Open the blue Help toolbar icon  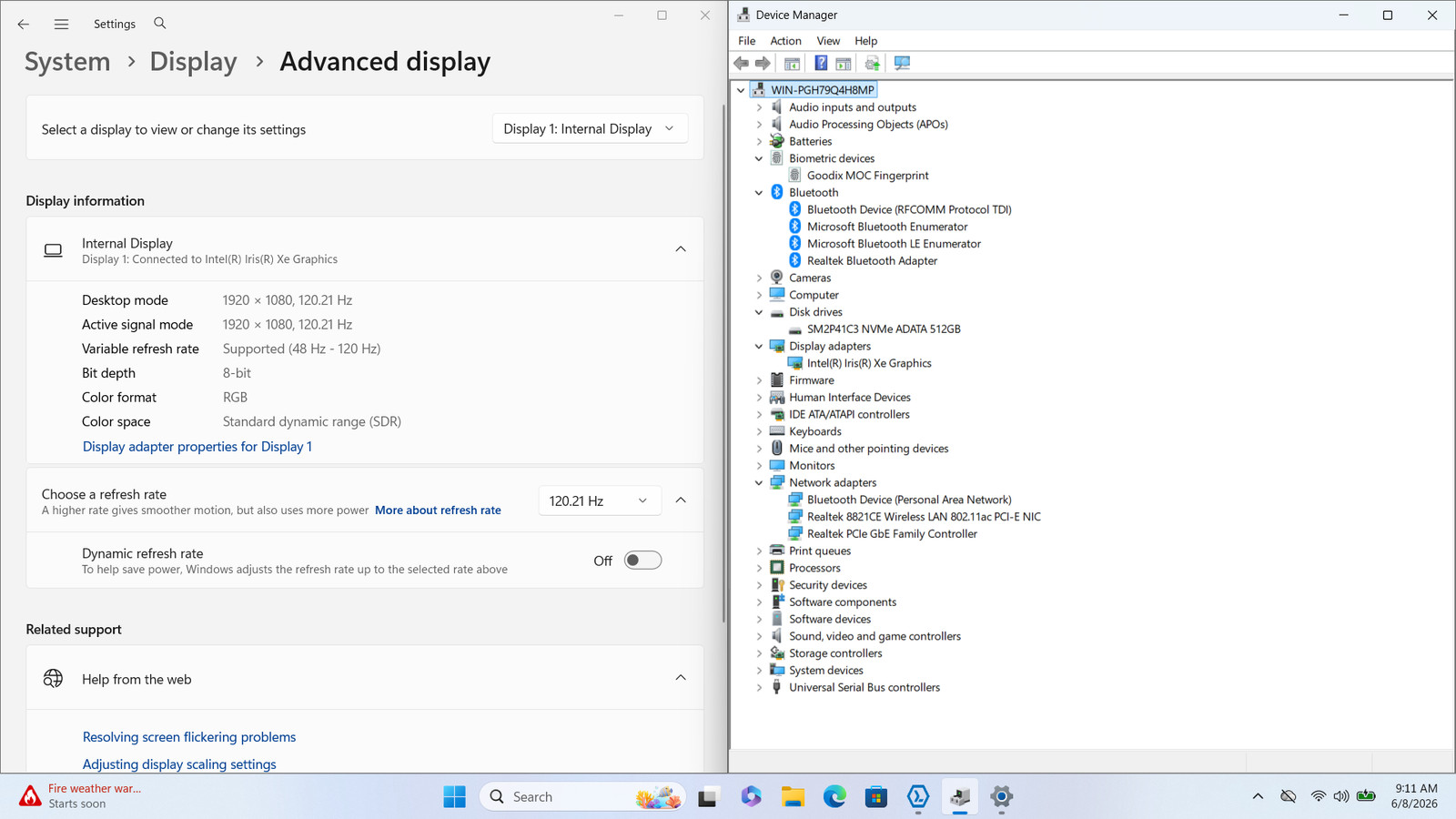pyautogui.click(x=821, y=63)
